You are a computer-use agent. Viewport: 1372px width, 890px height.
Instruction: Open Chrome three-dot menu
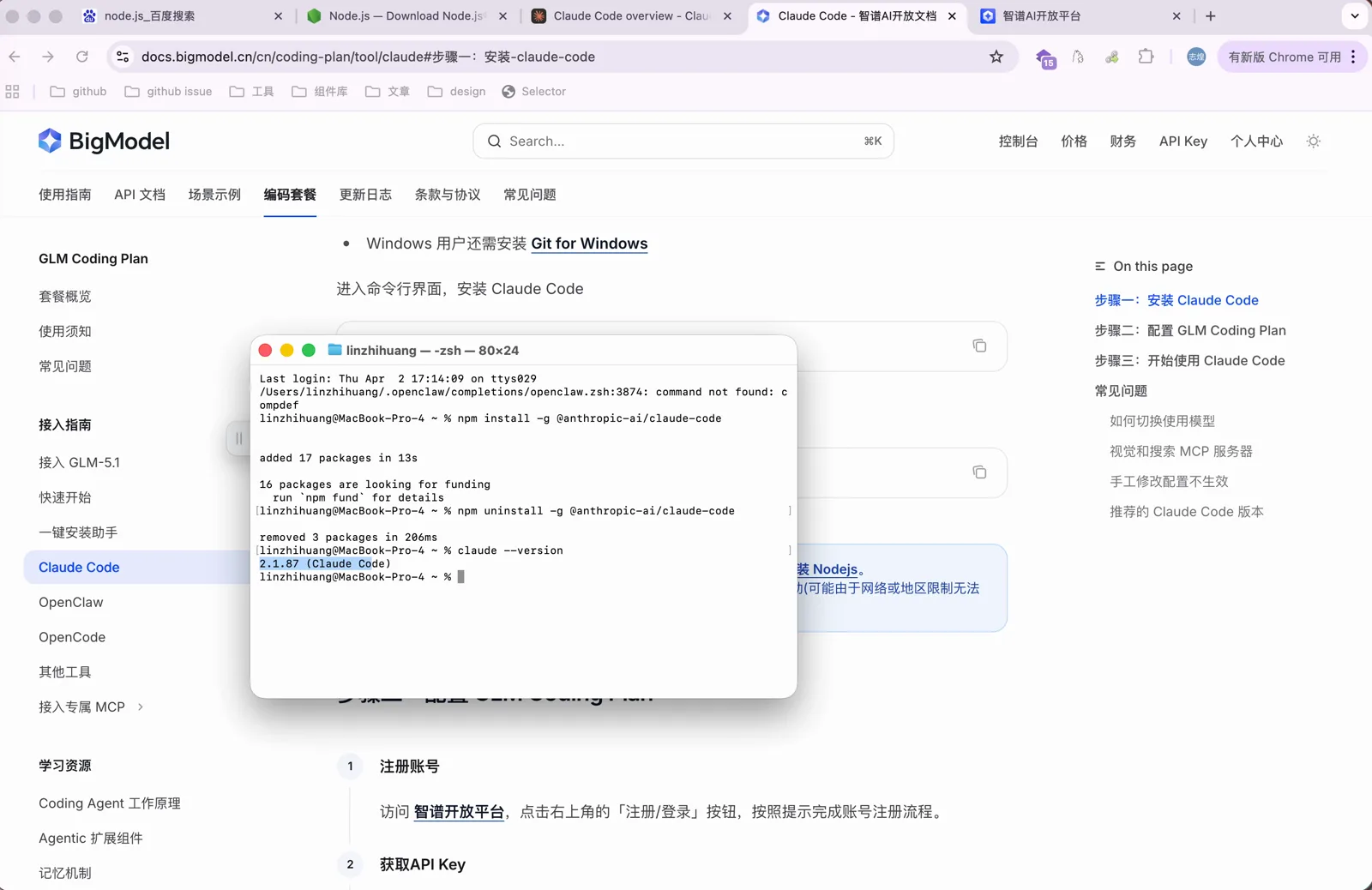coord(1353,57)
